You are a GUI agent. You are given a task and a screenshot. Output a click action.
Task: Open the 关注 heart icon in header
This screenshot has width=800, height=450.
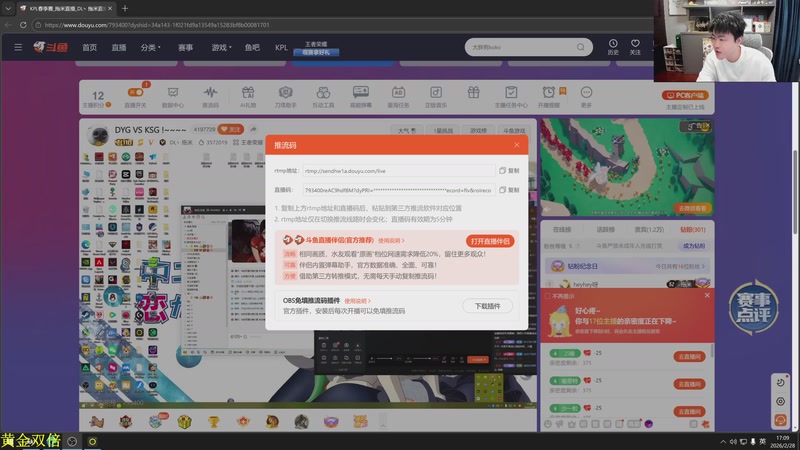tap(635, 47)
